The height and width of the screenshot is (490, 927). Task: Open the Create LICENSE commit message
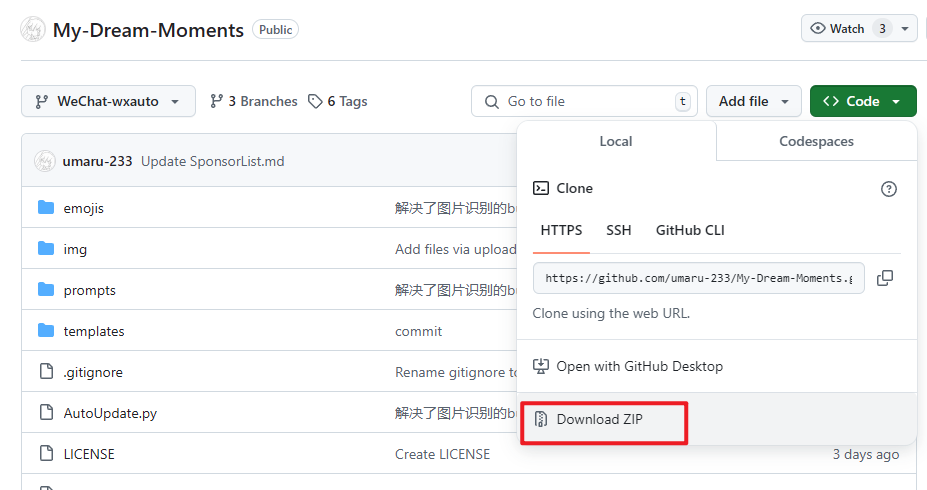[x=442, y=454]
